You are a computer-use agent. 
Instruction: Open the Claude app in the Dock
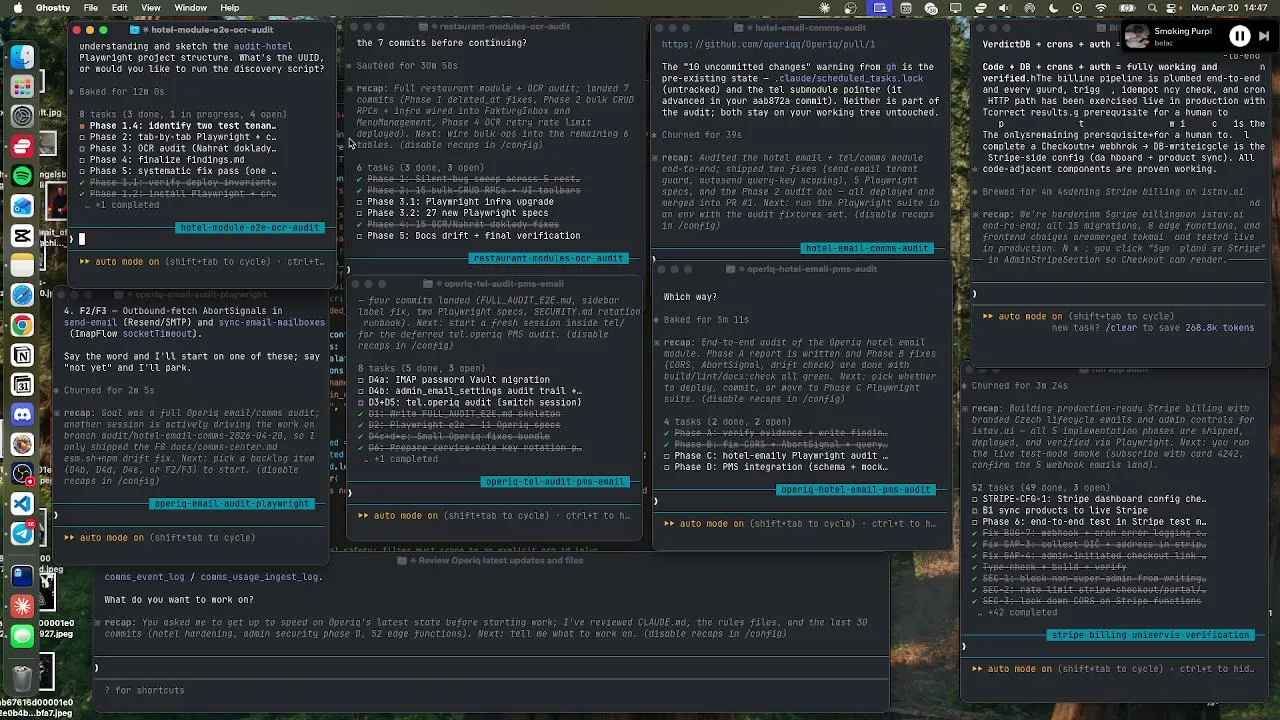point(22,606)
